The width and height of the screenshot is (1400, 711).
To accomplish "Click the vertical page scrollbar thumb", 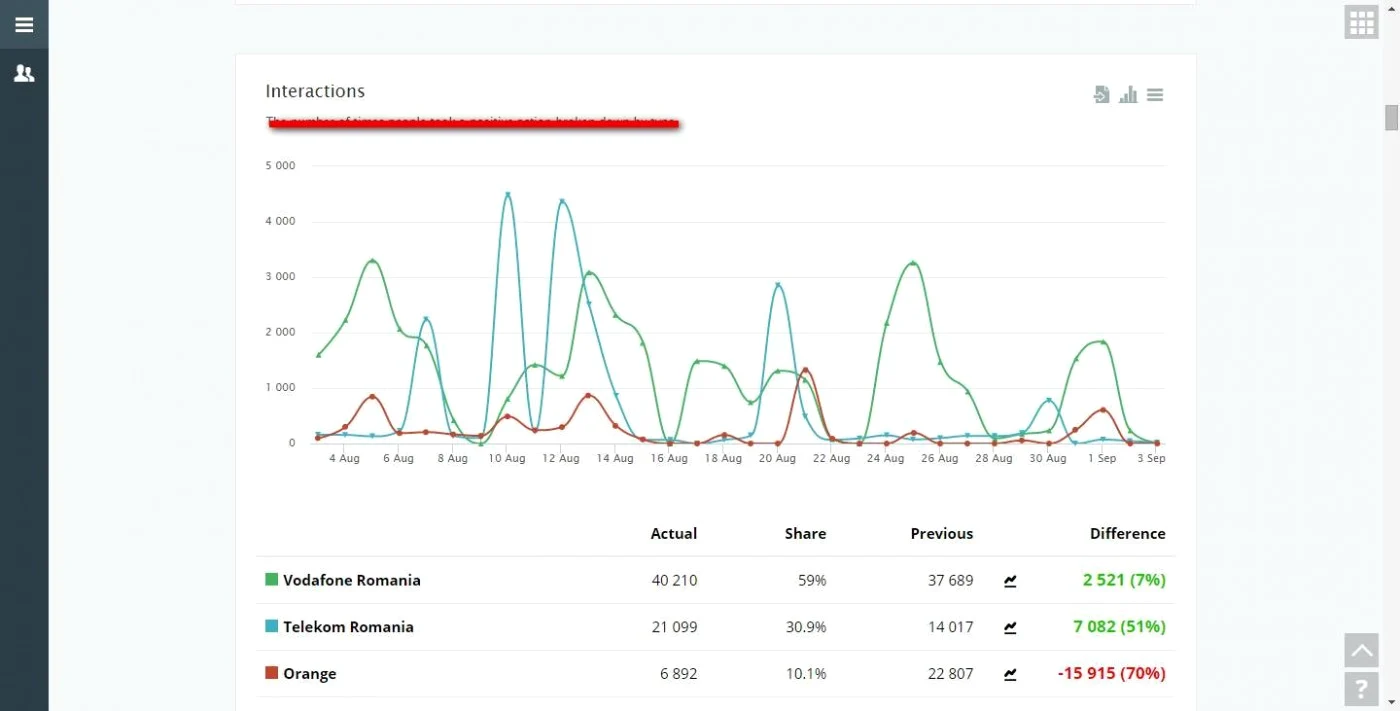I will pos(1391,117).
